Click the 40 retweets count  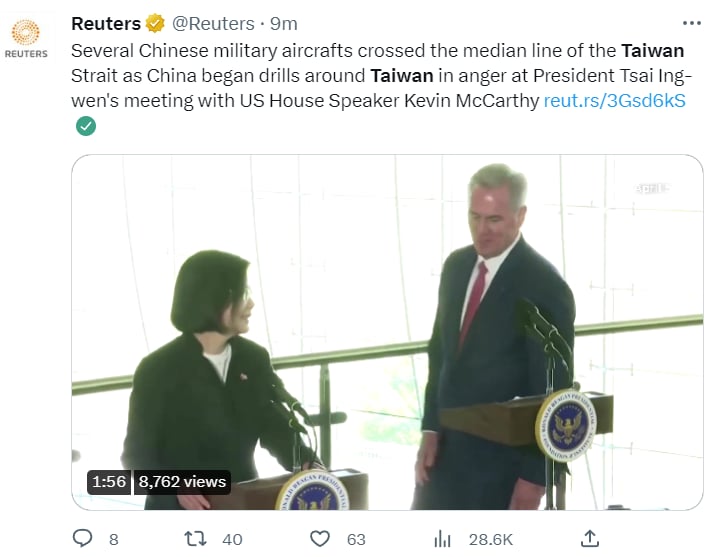[x=232, y=539]
